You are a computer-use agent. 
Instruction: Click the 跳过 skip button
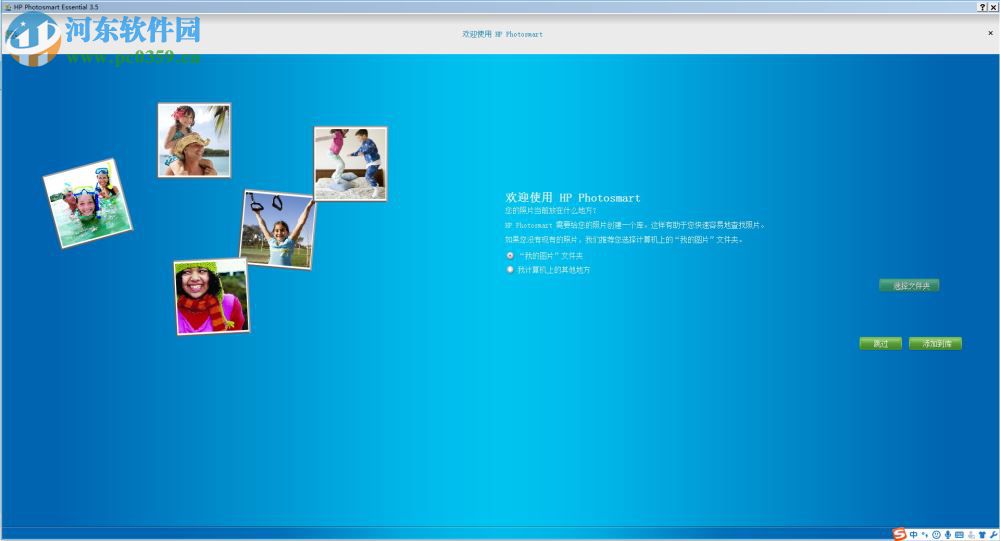(x=880, y=343)
